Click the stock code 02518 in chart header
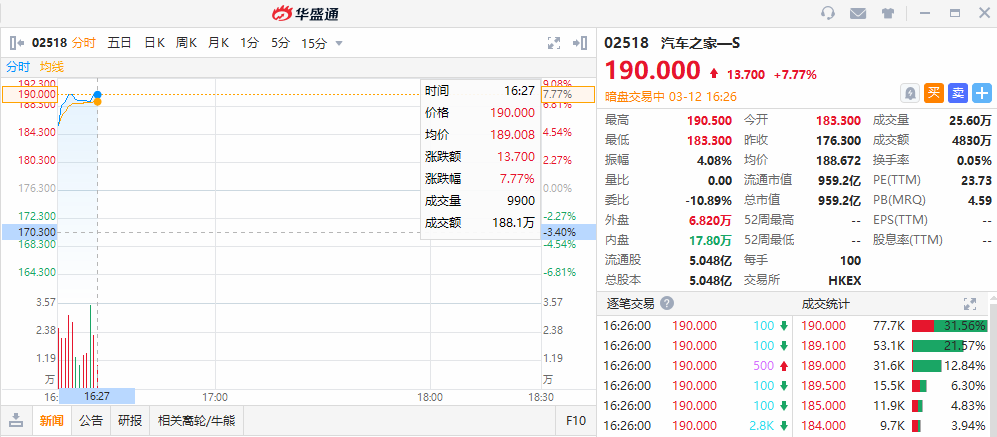Image resolution: width=997 pixels, height=437 pixels. pyautogui.click(x=50, y=43)
